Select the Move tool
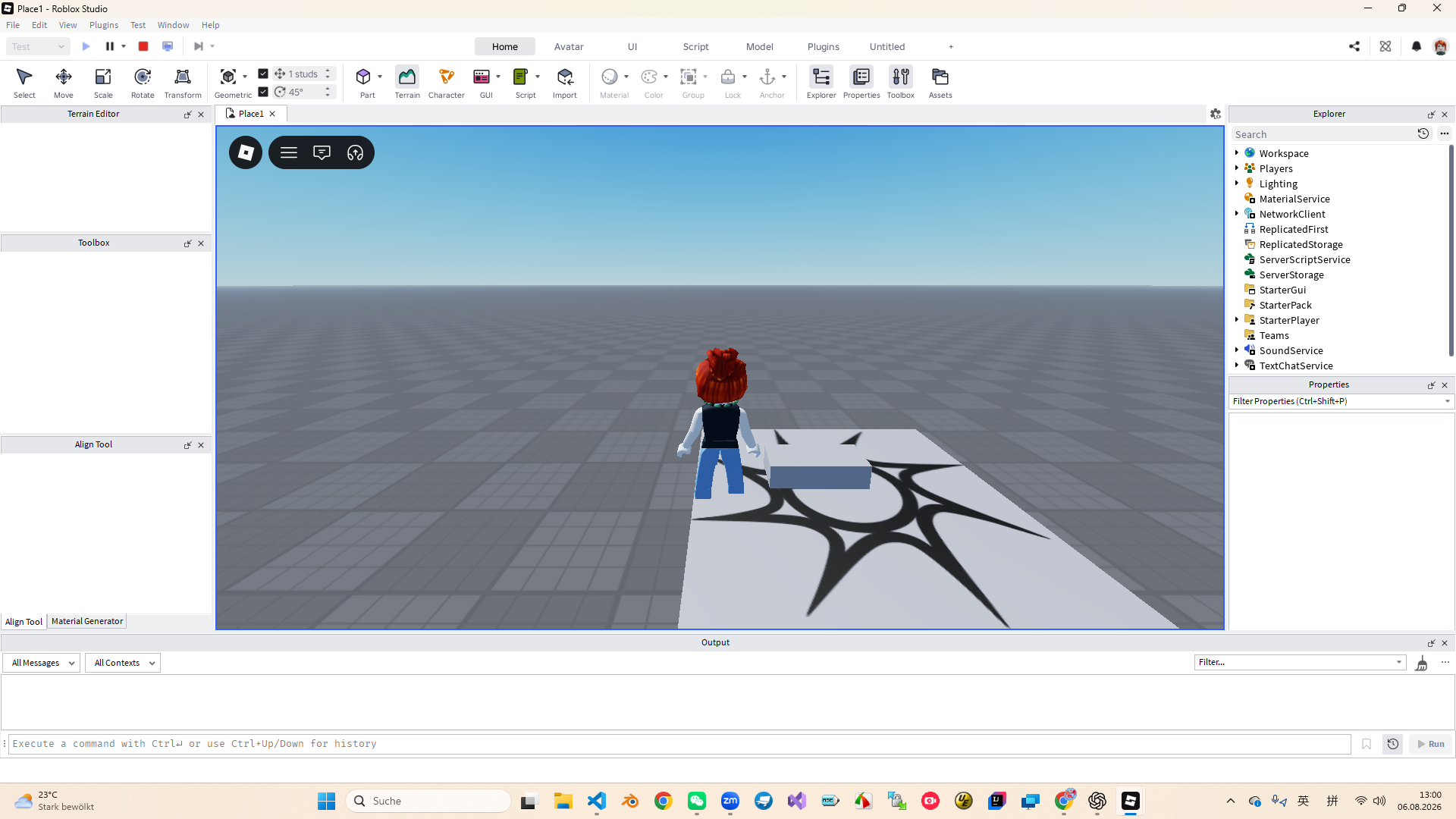This screenshot has height=819, width=1456. 64,83
